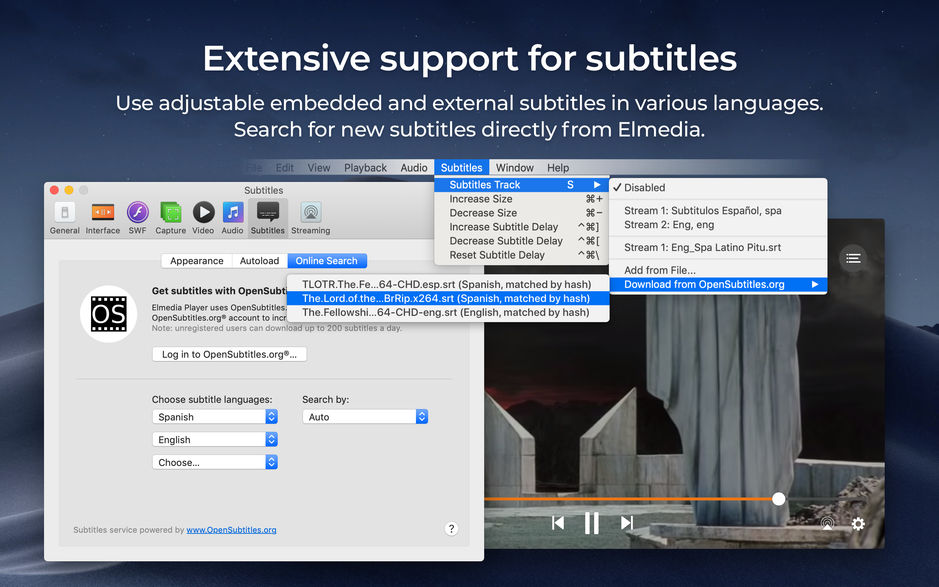Open the www.OpenSubtitles.org link
The image size is (939, 587).
pos(231,530)
